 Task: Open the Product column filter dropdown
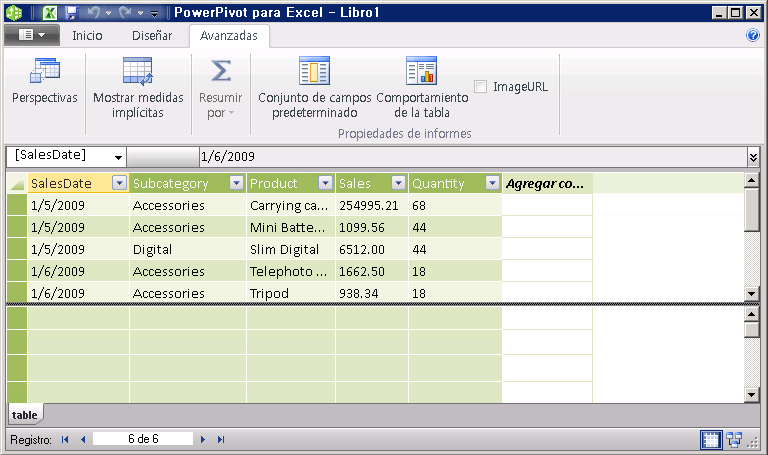[325, 183]
